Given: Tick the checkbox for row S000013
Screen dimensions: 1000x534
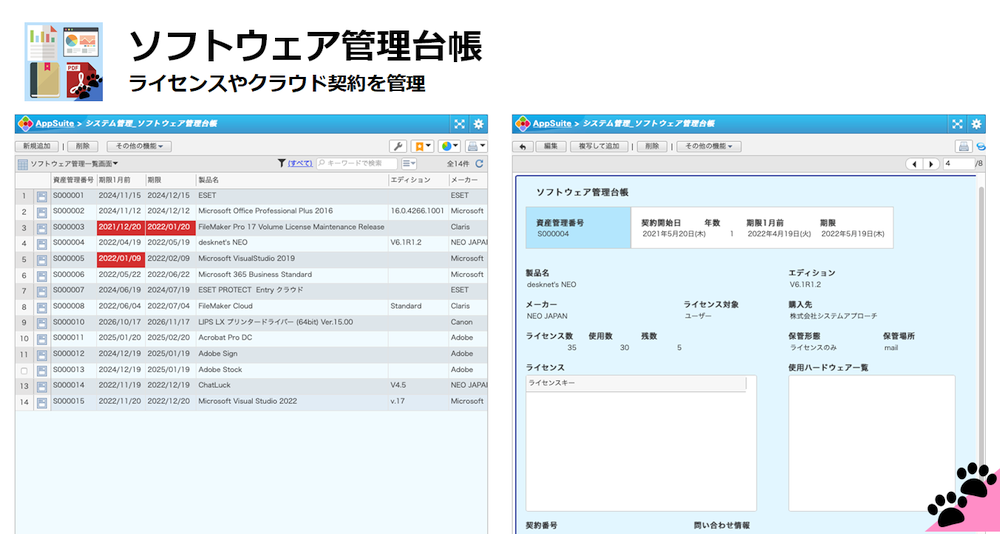Looking at the screenshot, I should click(24, 371).
